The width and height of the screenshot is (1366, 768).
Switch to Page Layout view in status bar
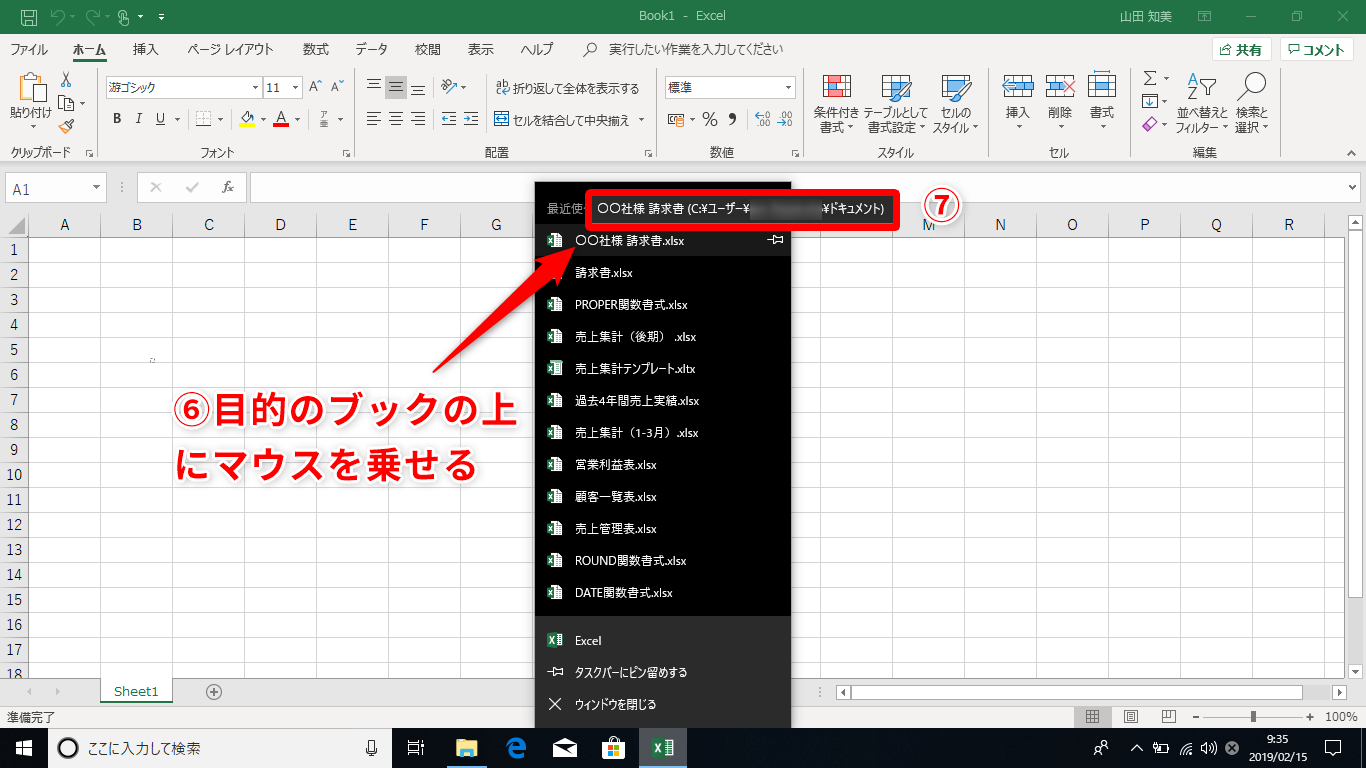point(1131,717)
